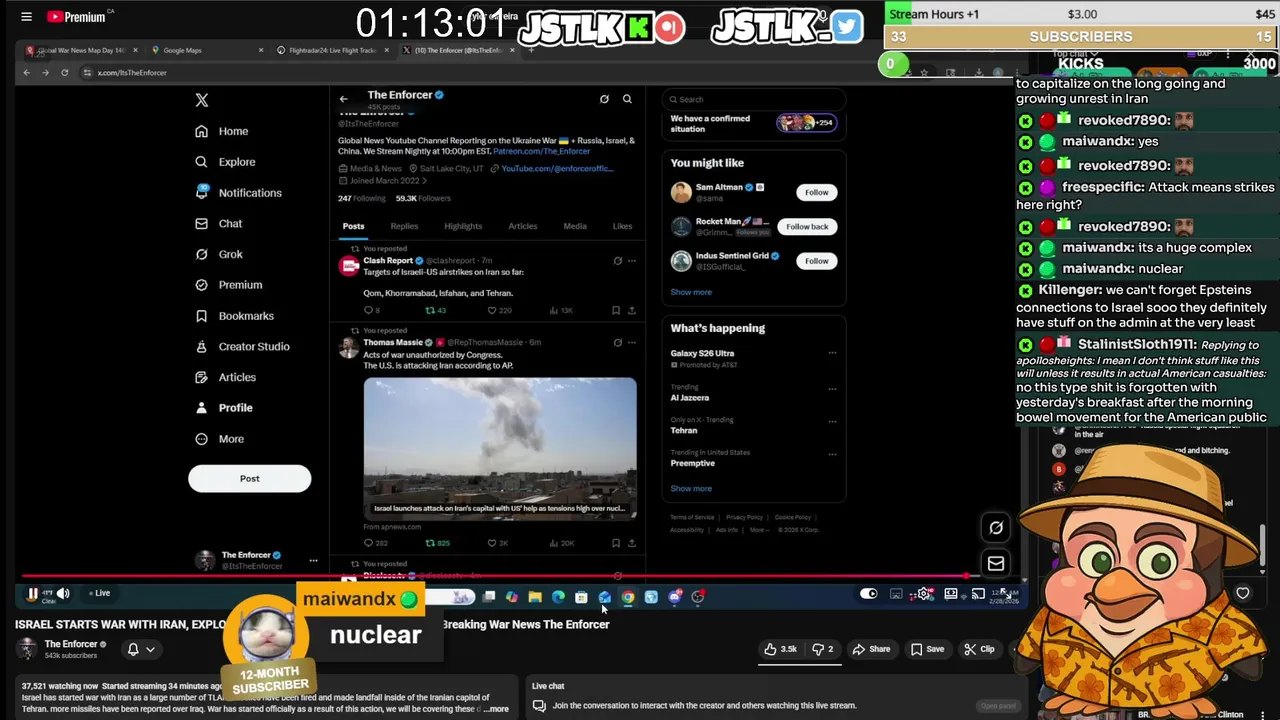Screen dimensions: 1280x720
Task: Open Premium in X sidebar
Action: click(228, 285)
